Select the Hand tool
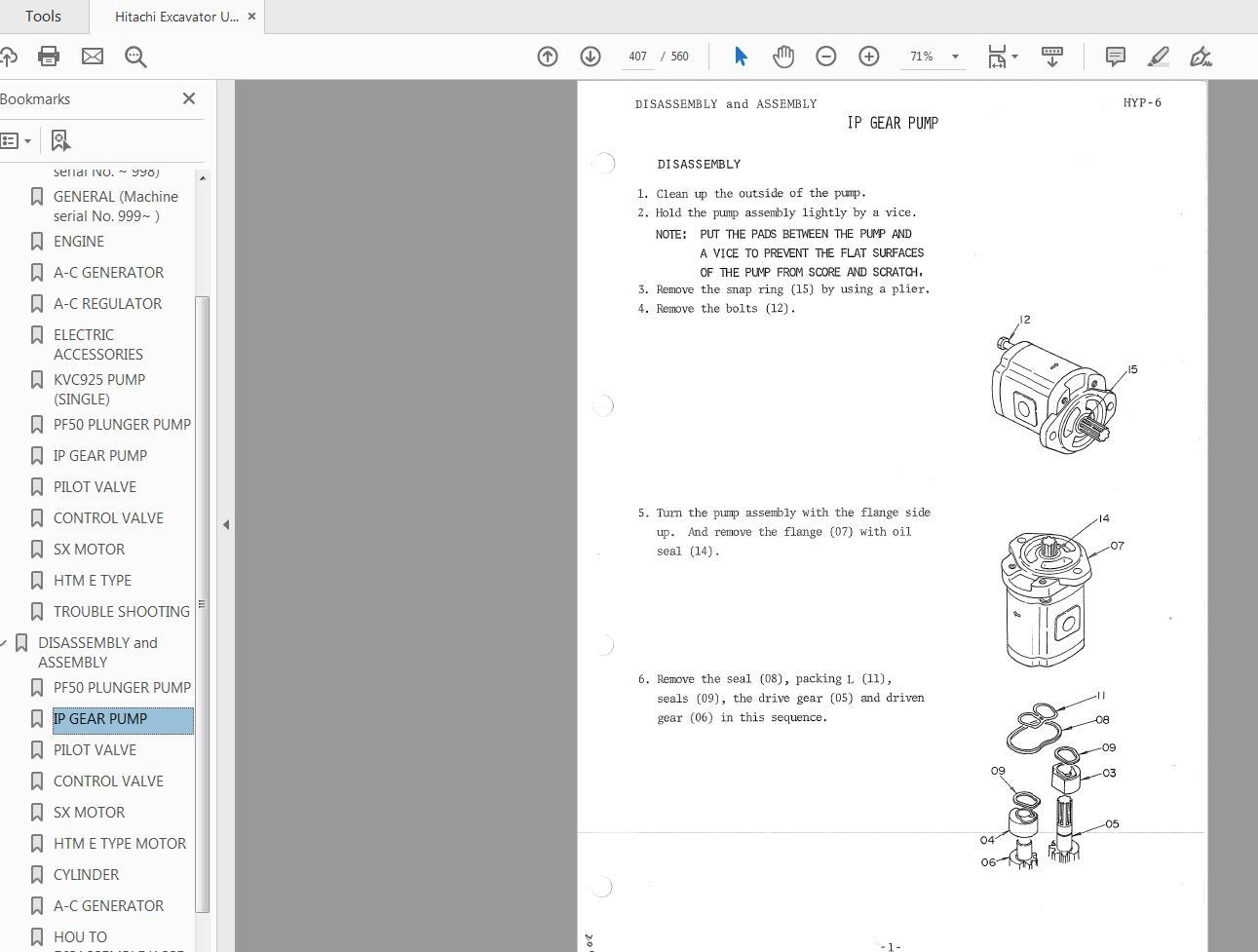The width and height of the screenshot is (1258, 952). coord(783,57)
